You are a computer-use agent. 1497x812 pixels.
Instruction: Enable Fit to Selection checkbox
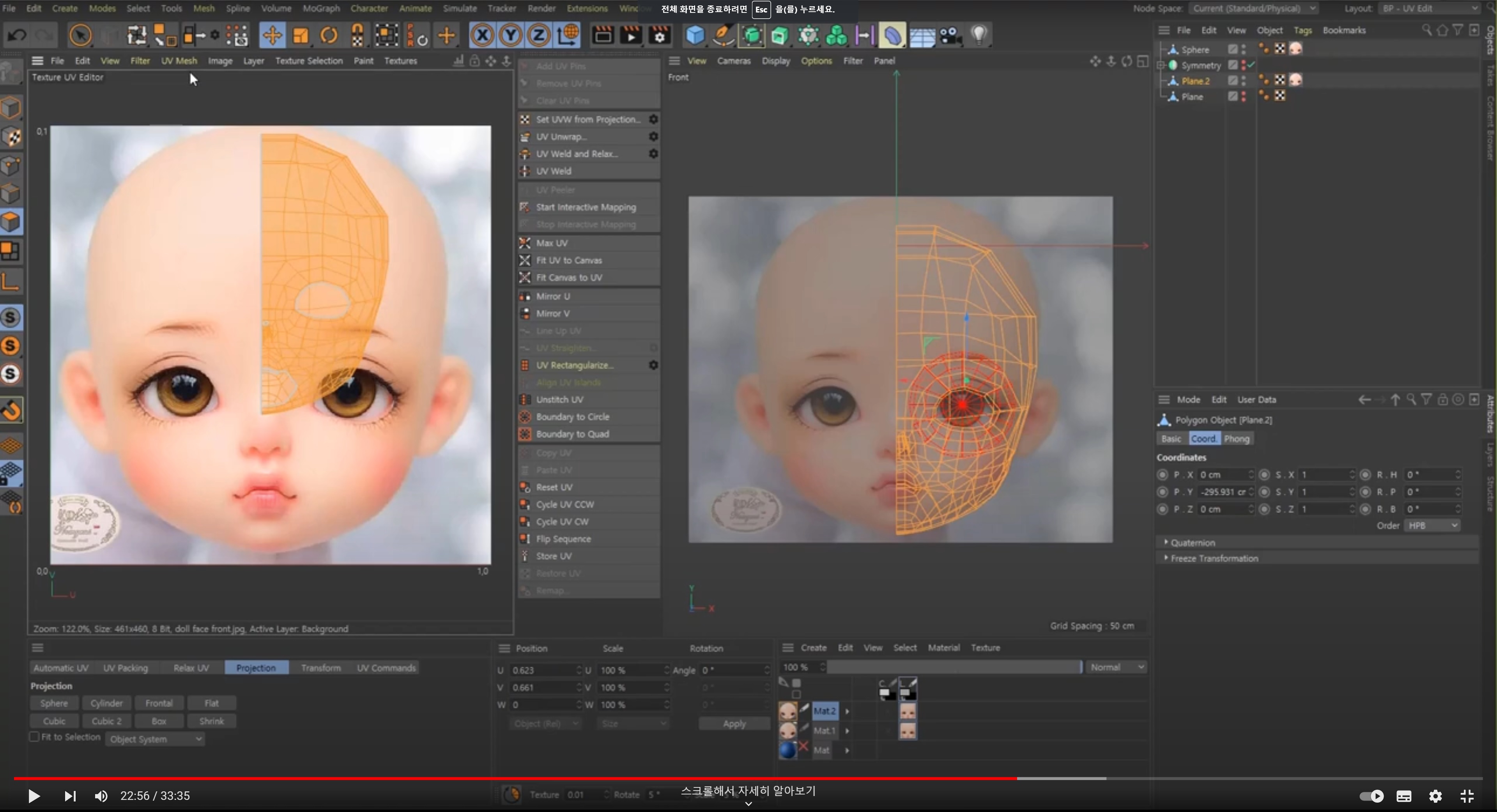coord(34,737)
